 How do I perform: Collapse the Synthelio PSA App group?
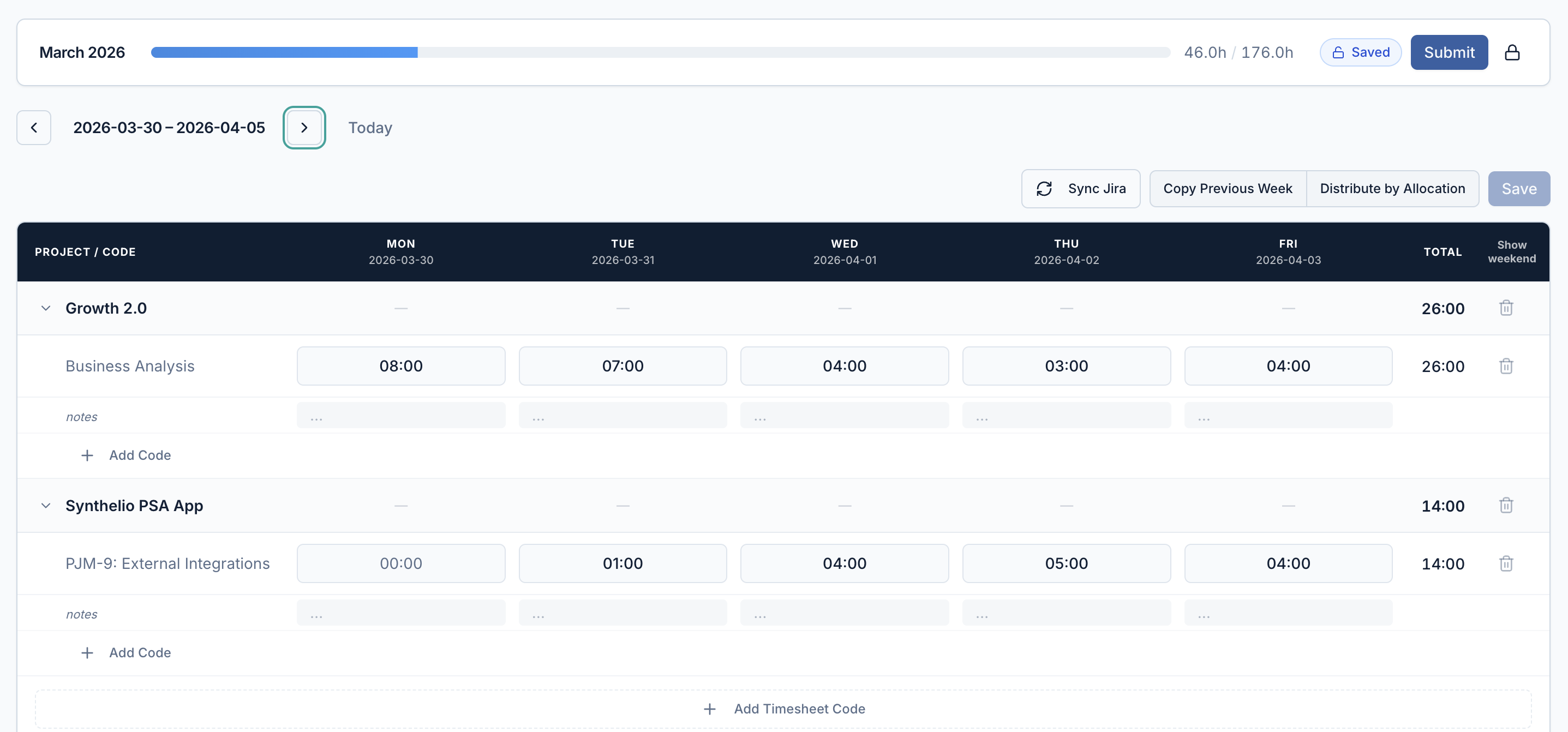pos(46,505)
